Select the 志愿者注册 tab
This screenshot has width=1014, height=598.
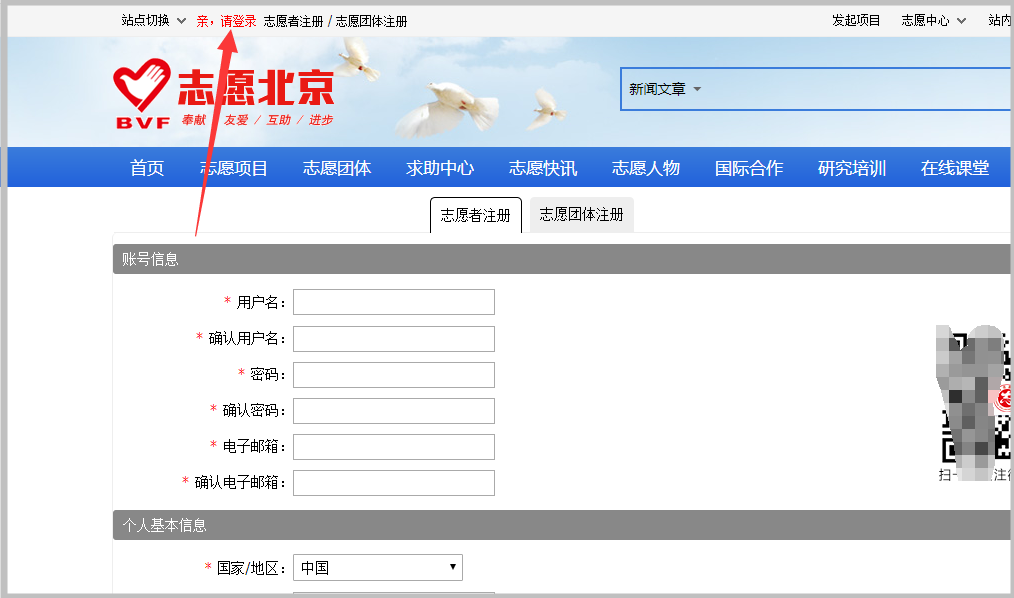(x=475, y=214)
